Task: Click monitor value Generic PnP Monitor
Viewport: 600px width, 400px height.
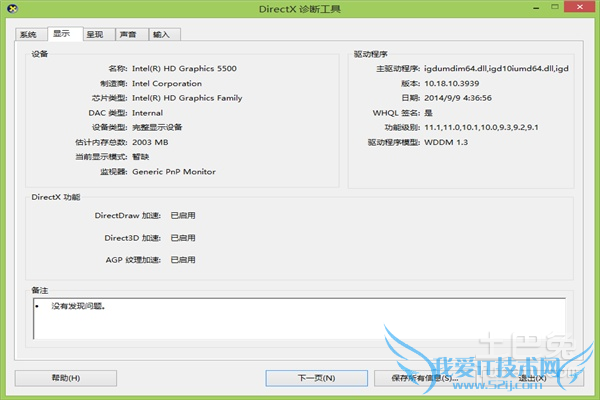Action: coord(174,172)
